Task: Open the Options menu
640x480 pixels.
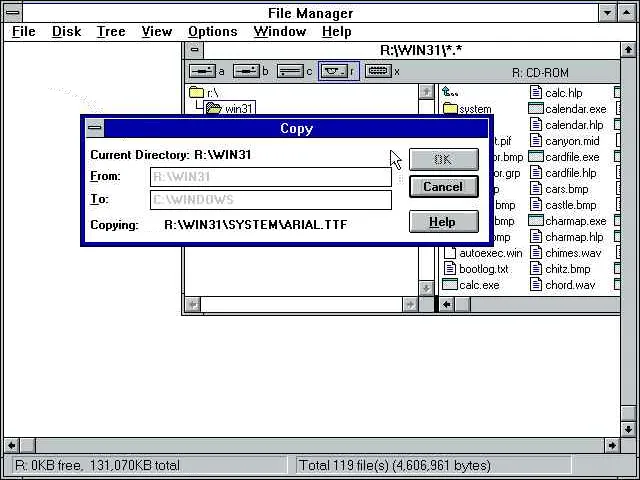Action: 212,31
